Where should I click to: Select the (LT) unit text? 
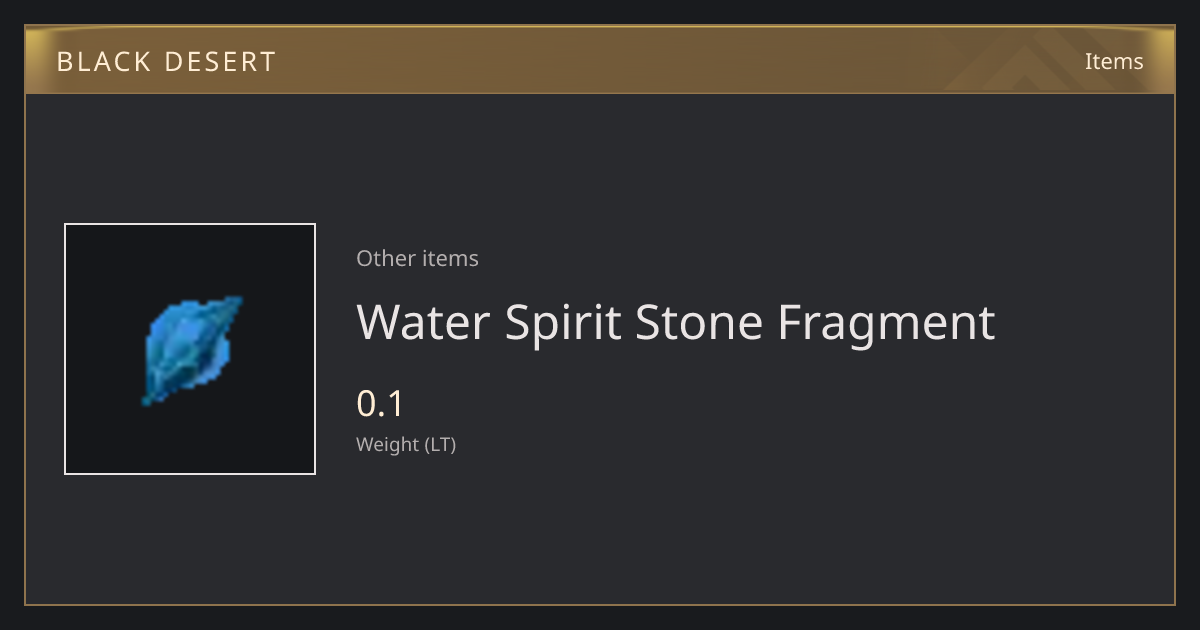tap(441, 444)
